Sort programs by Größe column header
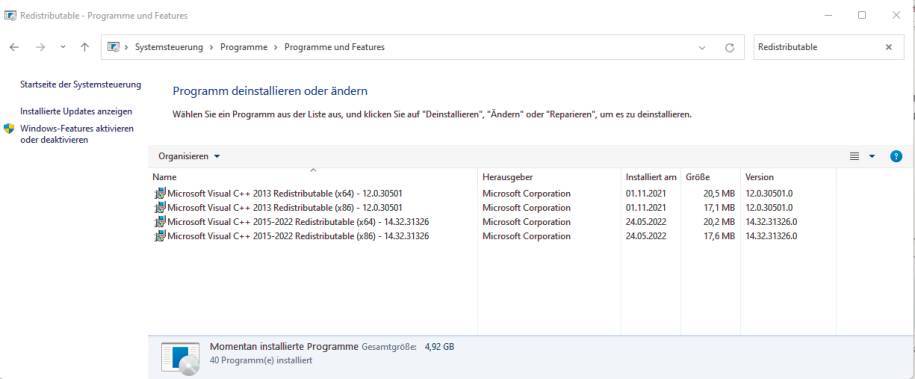915x379 pixels. (x=711, y=176)
